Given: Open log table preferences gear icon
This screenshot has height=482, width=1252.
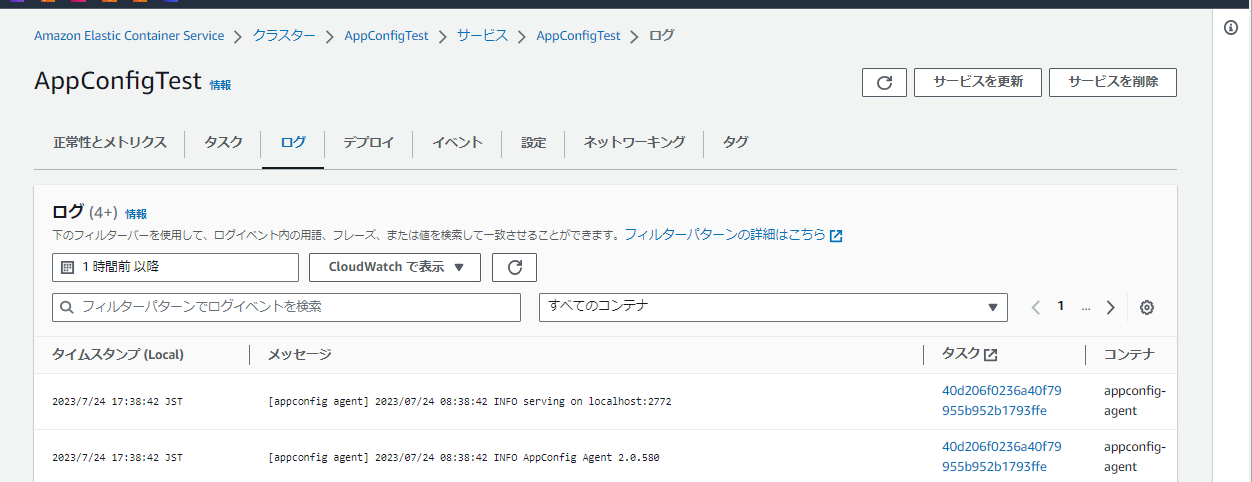Looking at the screenshot, I should click(x=1147, y=308).
